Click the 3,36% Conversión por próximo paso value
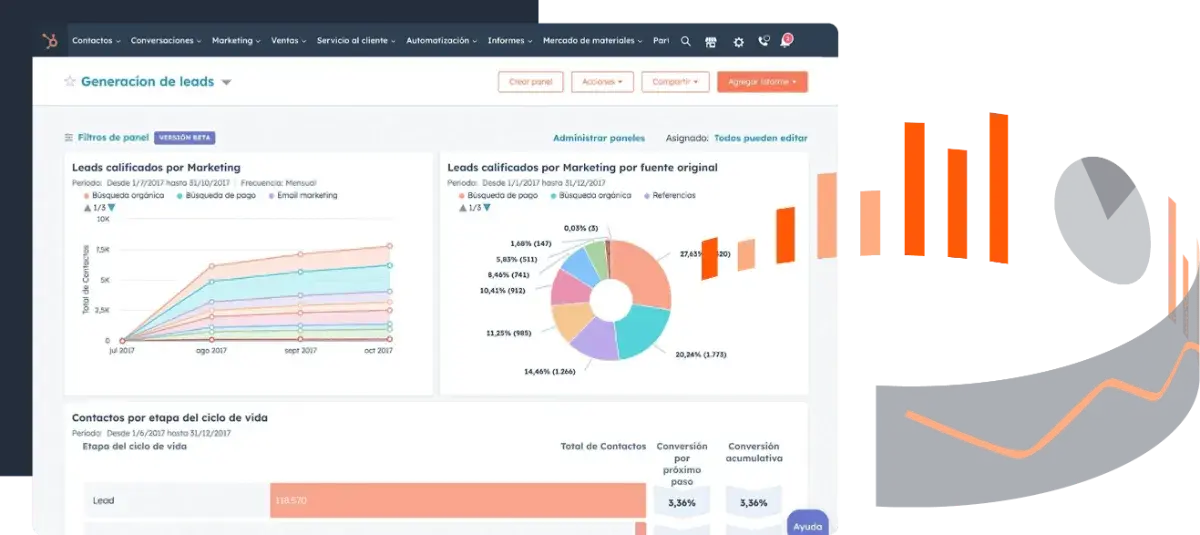The image size is (1200, 535). [x=681, y=503]
